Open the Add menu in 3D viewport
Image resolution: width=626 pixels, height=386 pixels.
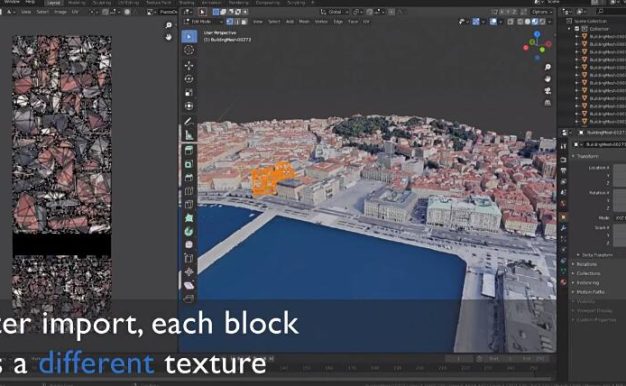coord(289,22)
